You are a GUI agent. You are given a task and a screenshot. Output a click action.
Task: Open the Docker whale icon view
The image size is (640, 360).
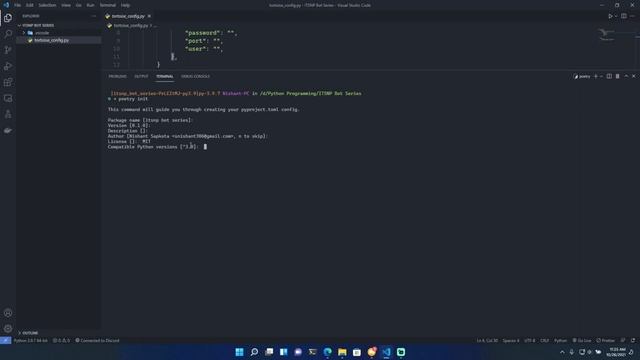pyautogui.click(x=8, y=131)
